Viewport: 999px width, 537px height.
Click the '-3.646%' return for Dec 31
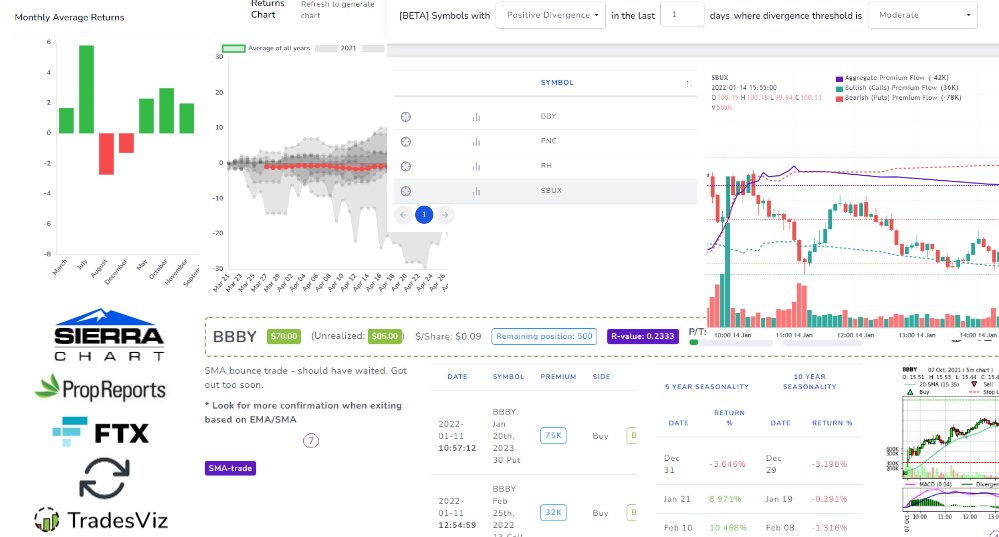click(x=727, y=464)
